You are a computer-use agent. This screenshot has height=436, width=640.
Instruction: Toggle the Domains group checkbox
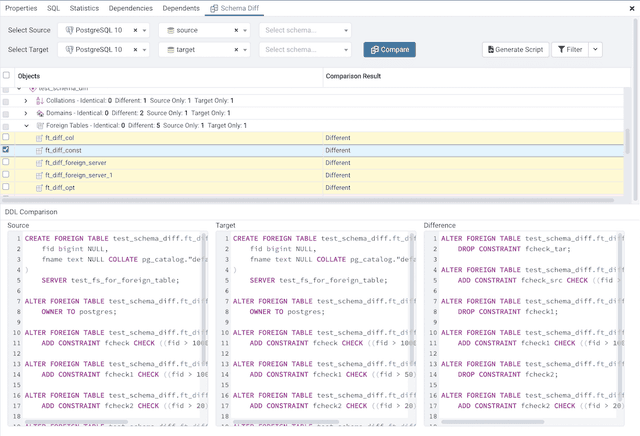6,114
